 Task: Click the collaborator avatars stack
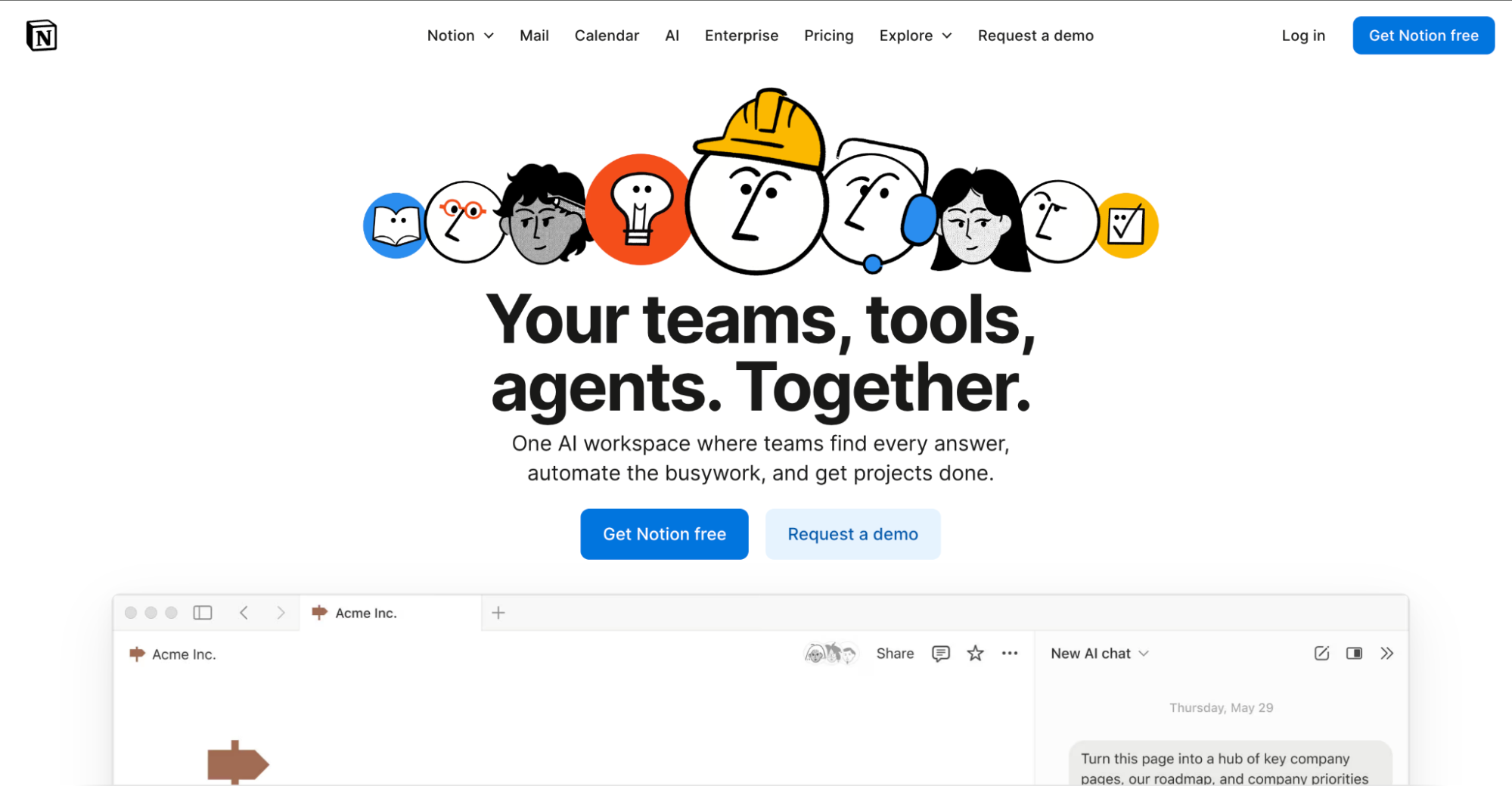(831, 653)
